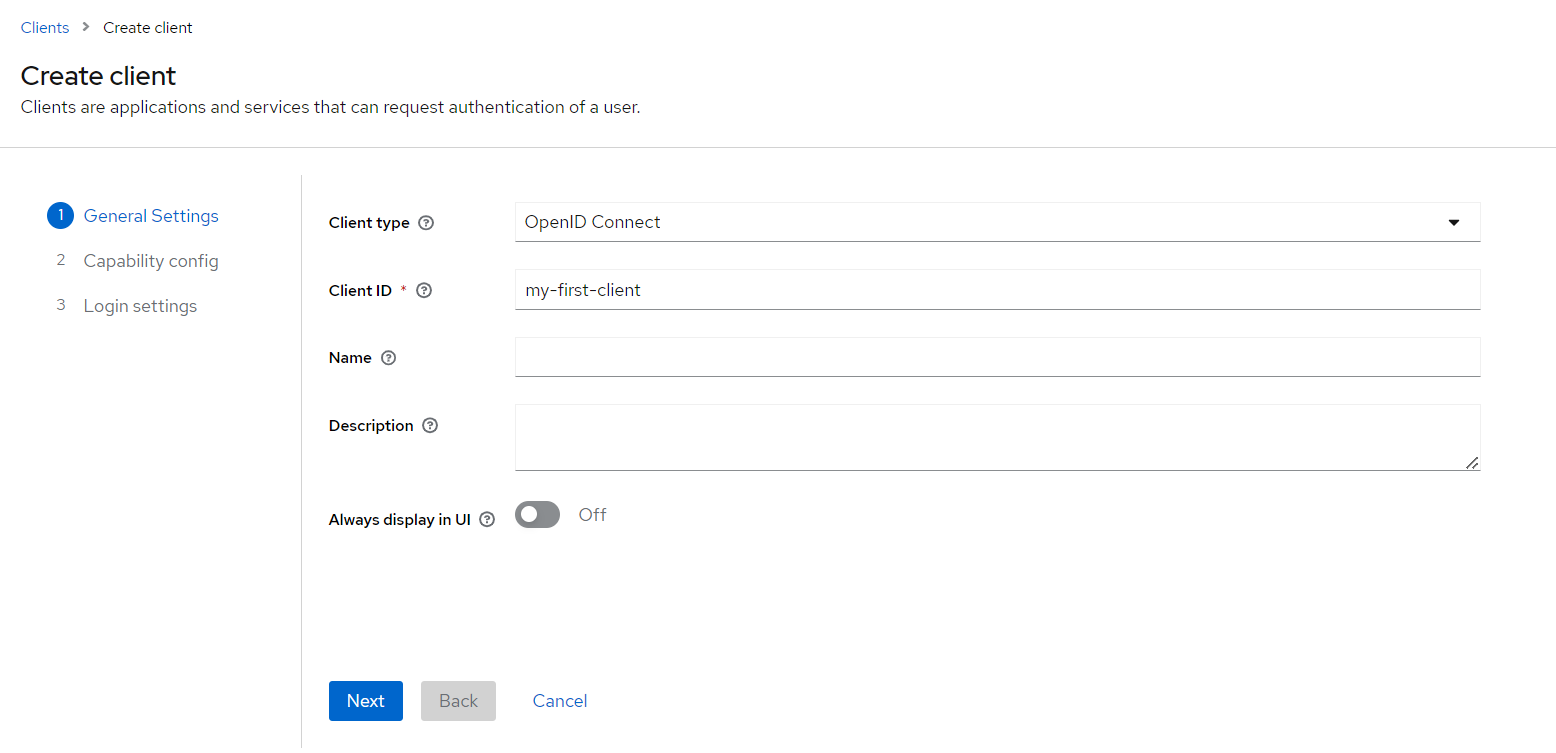Click step 1 number circle icon
Screen dimensions: 1556x753
(60, 216)
